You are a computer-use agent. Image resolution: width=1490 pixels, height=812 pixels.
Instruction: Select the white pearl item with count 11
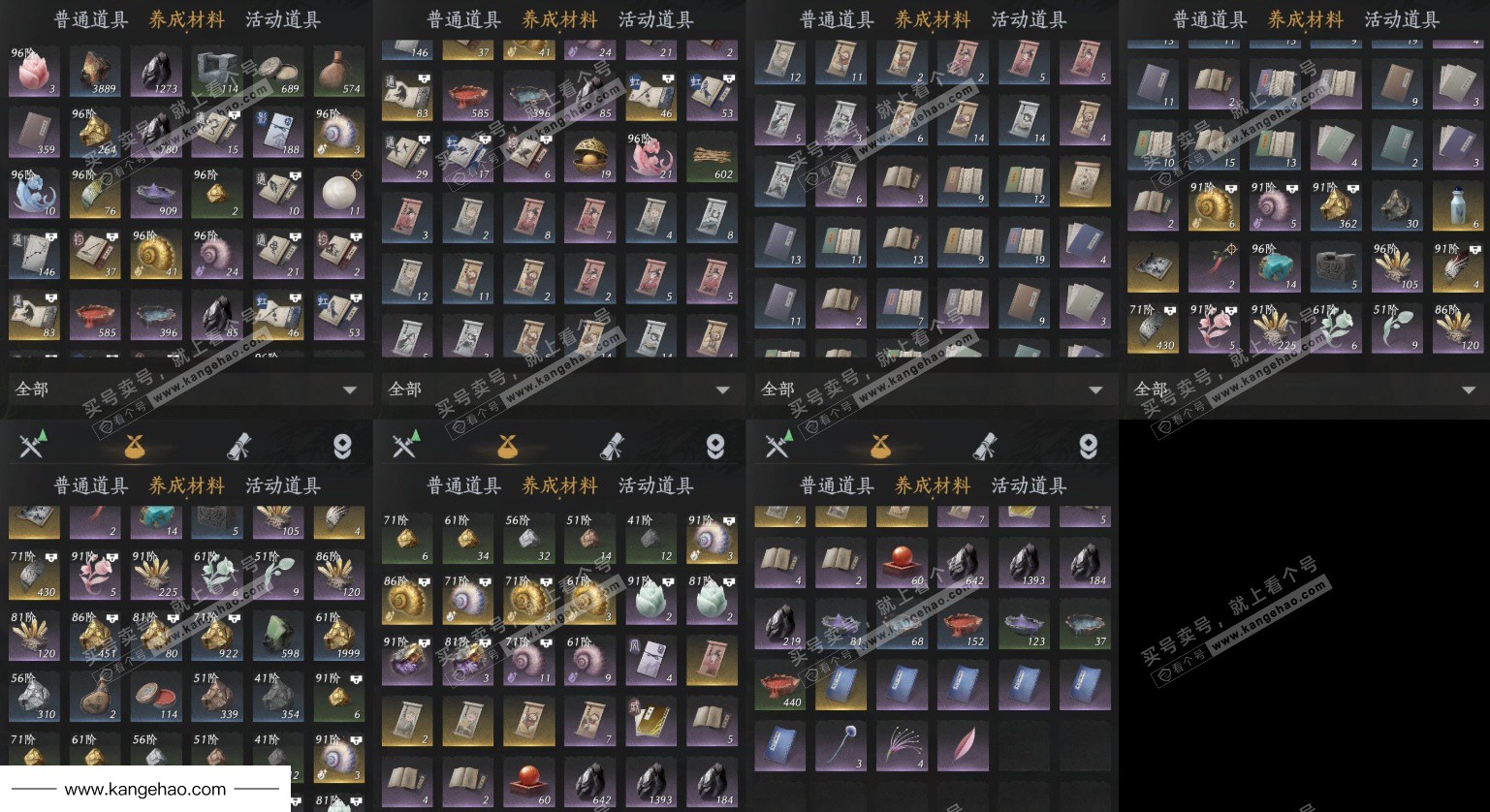339,193
